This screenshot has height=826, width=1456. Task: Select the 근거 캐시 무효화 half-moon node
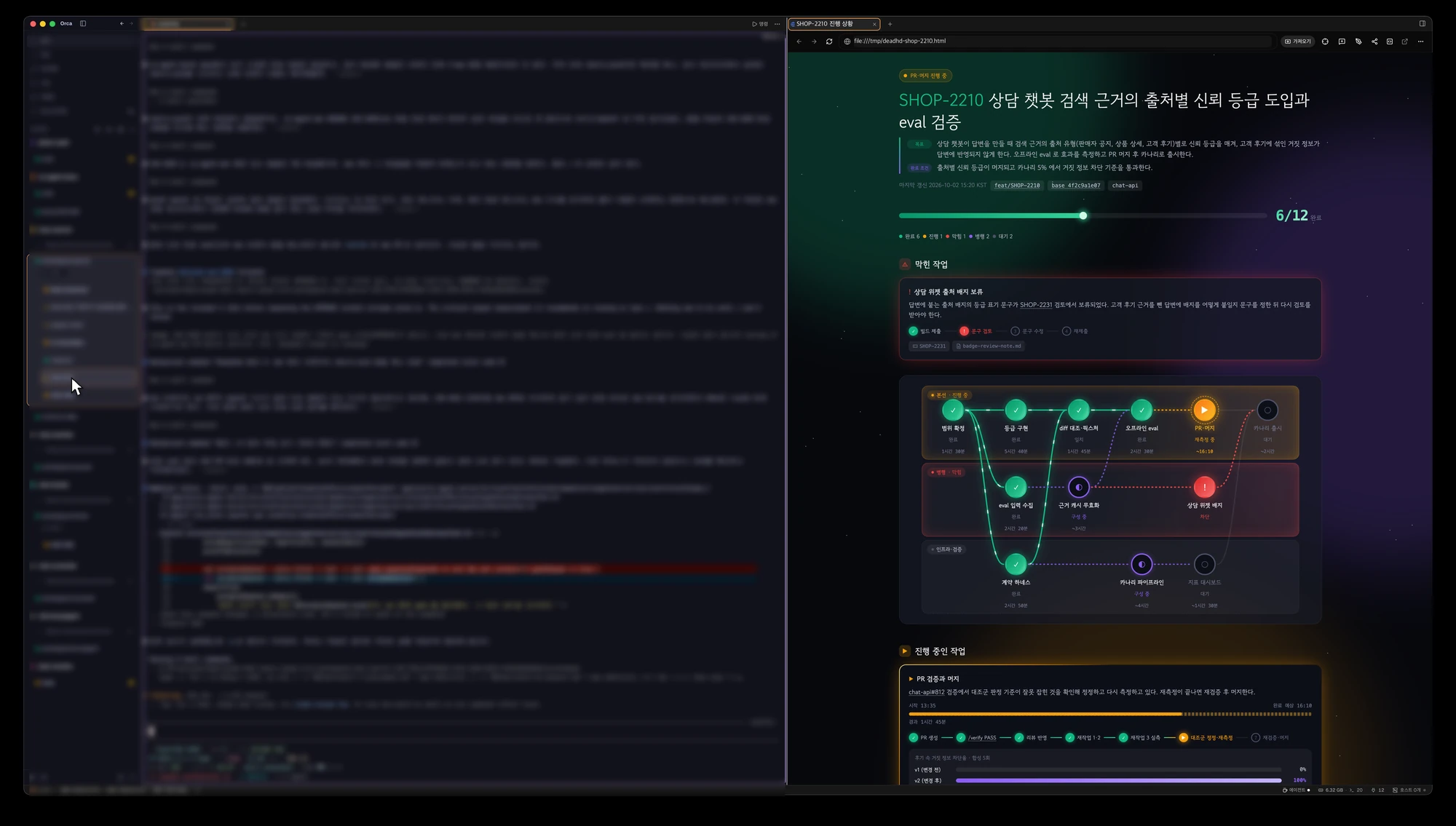tap(1078, 487)
